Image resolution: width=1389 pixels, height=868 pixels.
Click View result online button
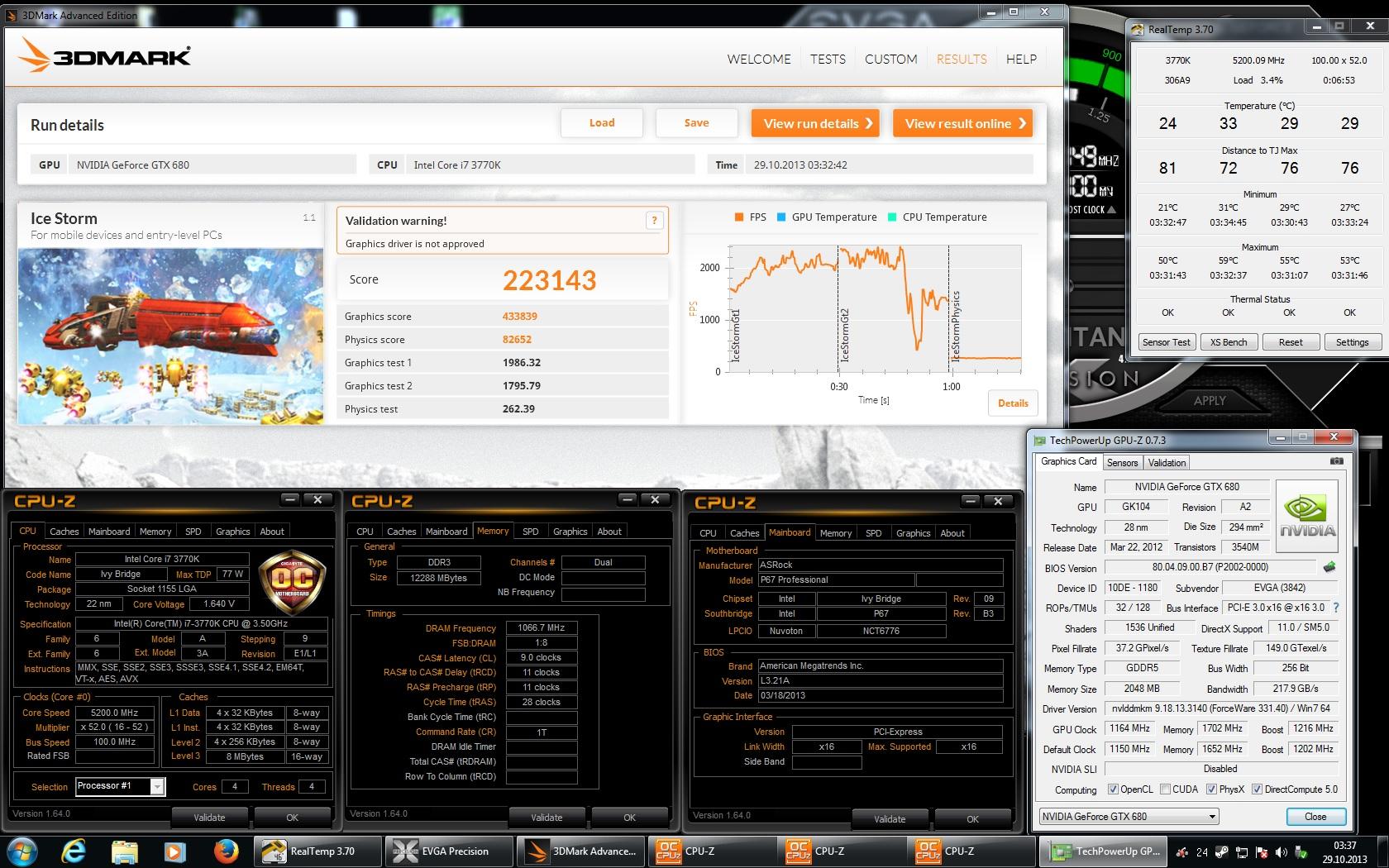[x=963, y=123]
